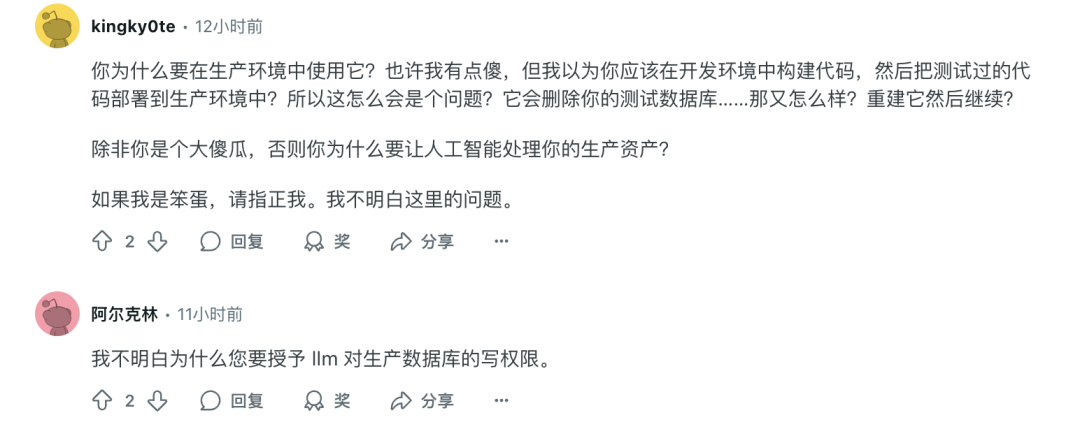The width and height of the screenshot is (1080, 443).
Task: Click 阿尔克林's pink avatar
Action: [57, 314]
